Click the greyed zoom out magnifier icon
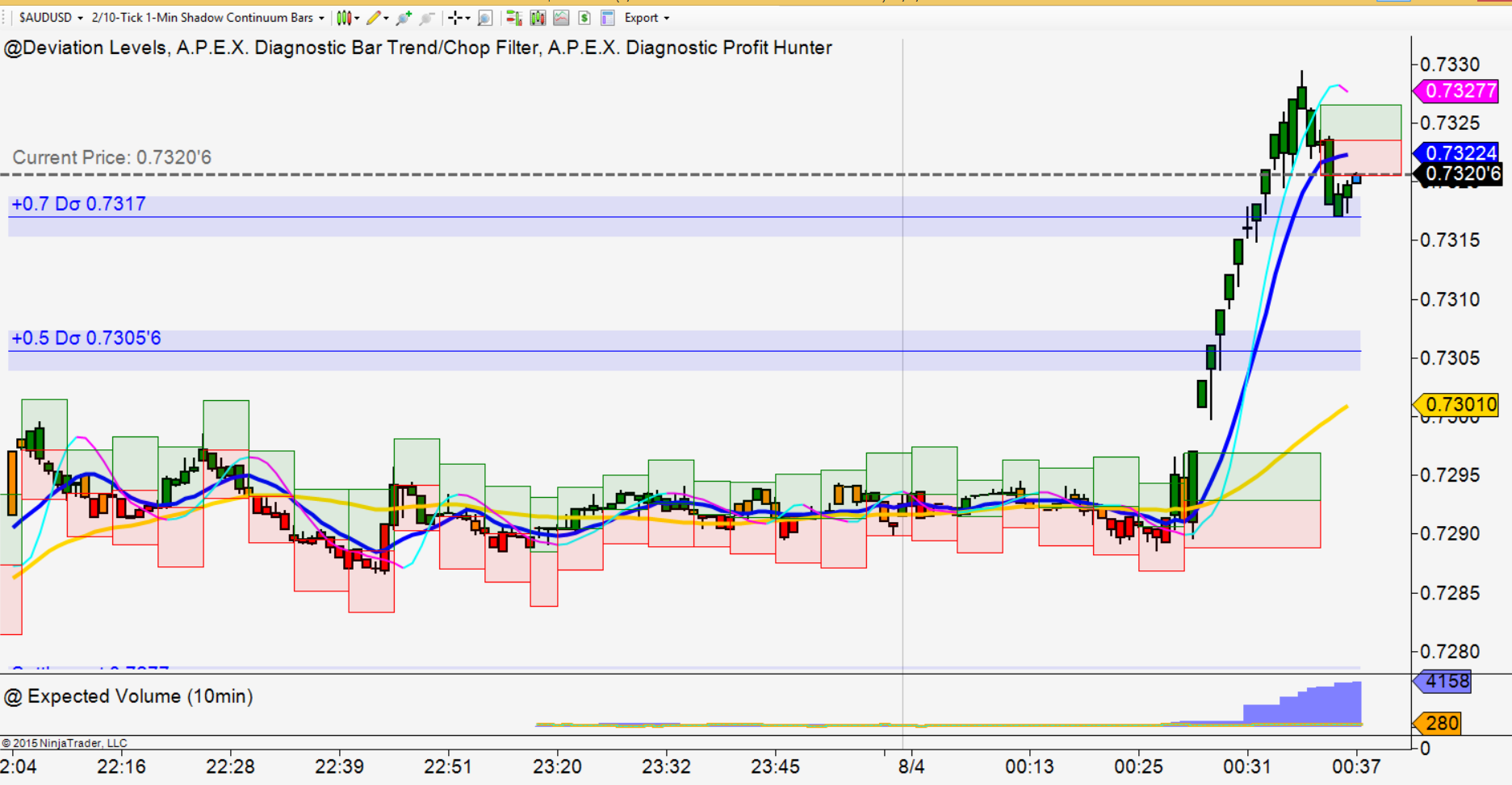Viewport: 1512px width, 785px height. click(x=427, y=18)
